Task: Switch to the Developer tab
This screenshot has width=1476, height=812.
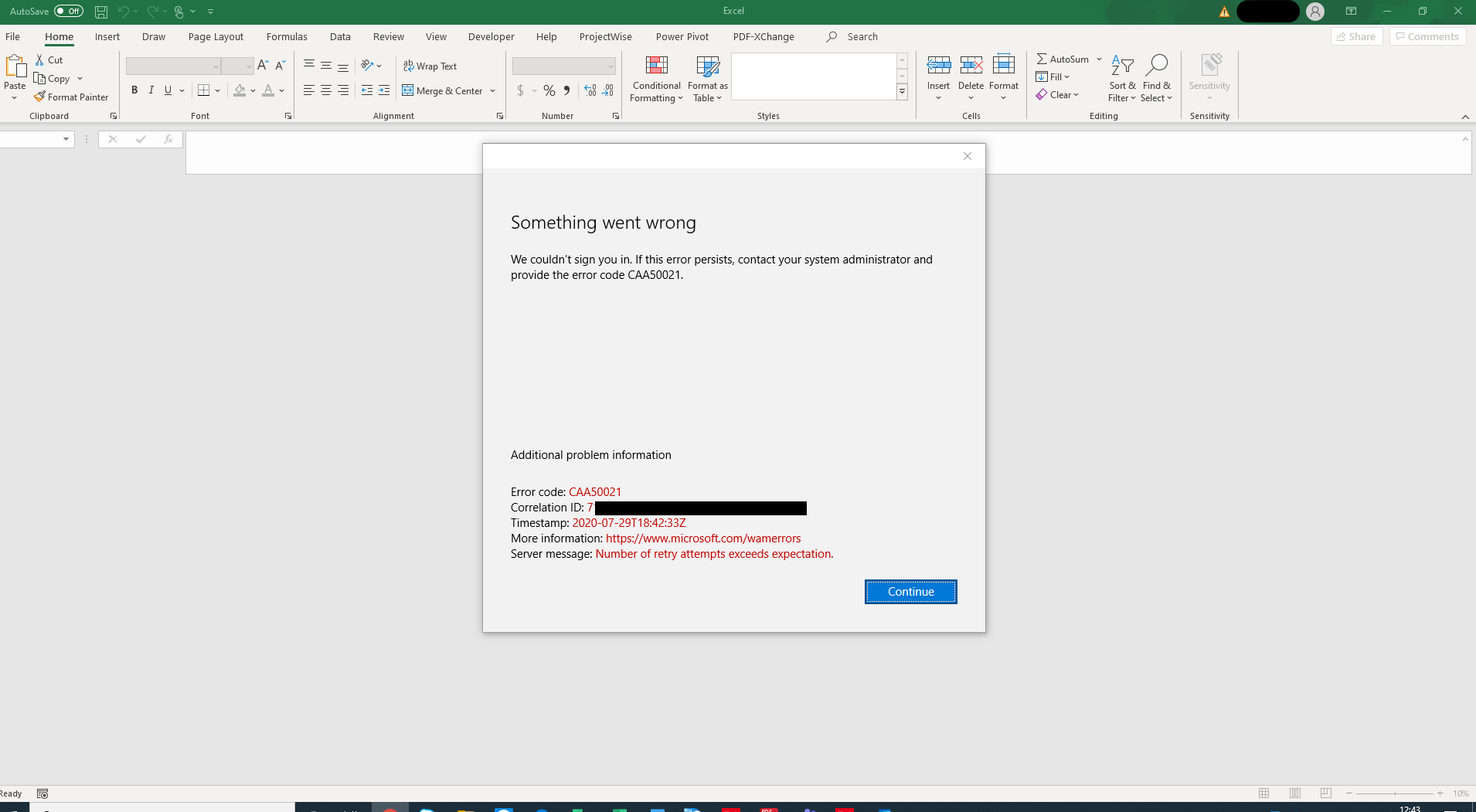Action: (491, 36)
